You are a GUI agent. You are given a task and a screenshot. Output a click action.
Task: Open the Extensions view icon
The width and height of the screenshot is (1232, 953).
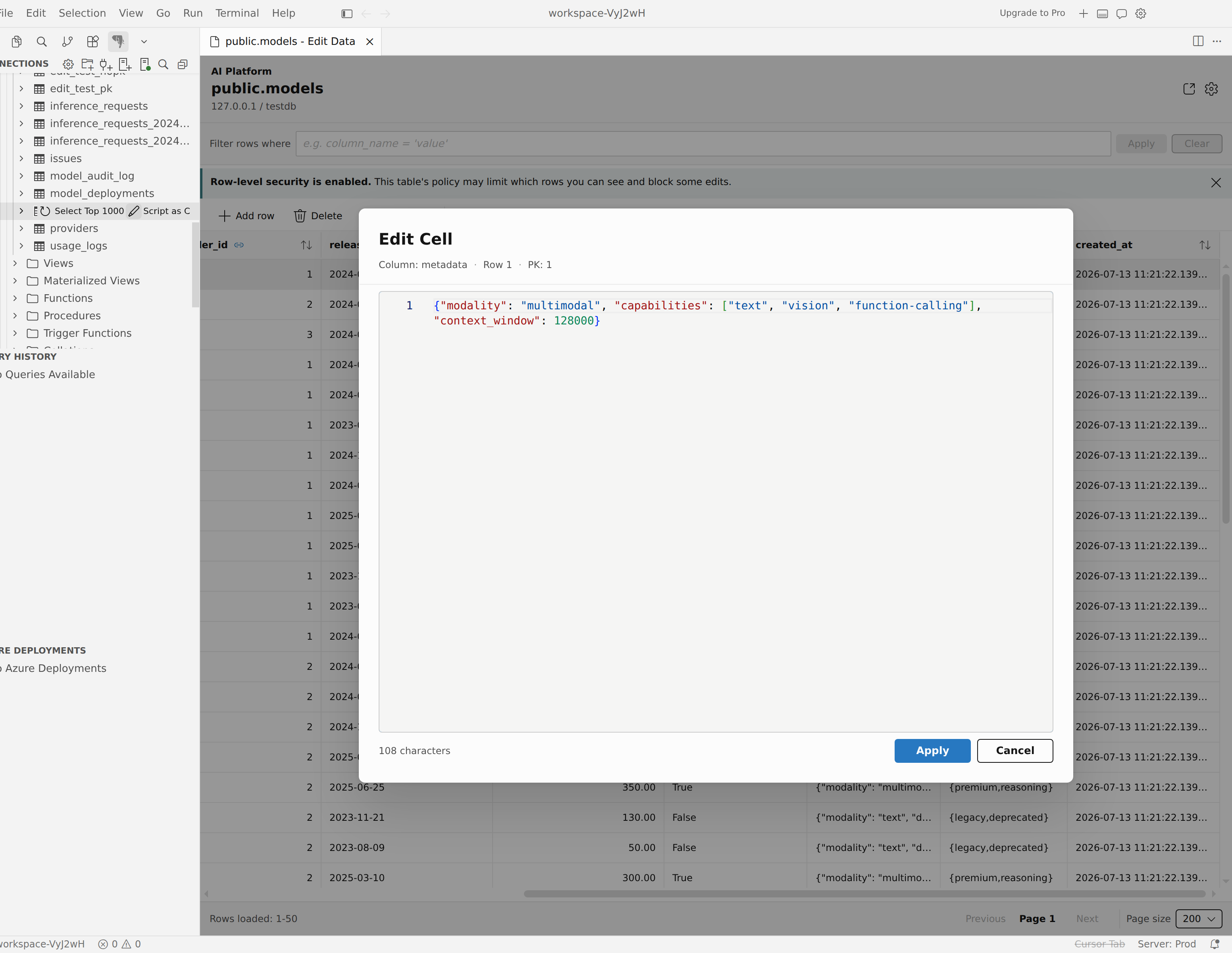click(x=92, y=41)
